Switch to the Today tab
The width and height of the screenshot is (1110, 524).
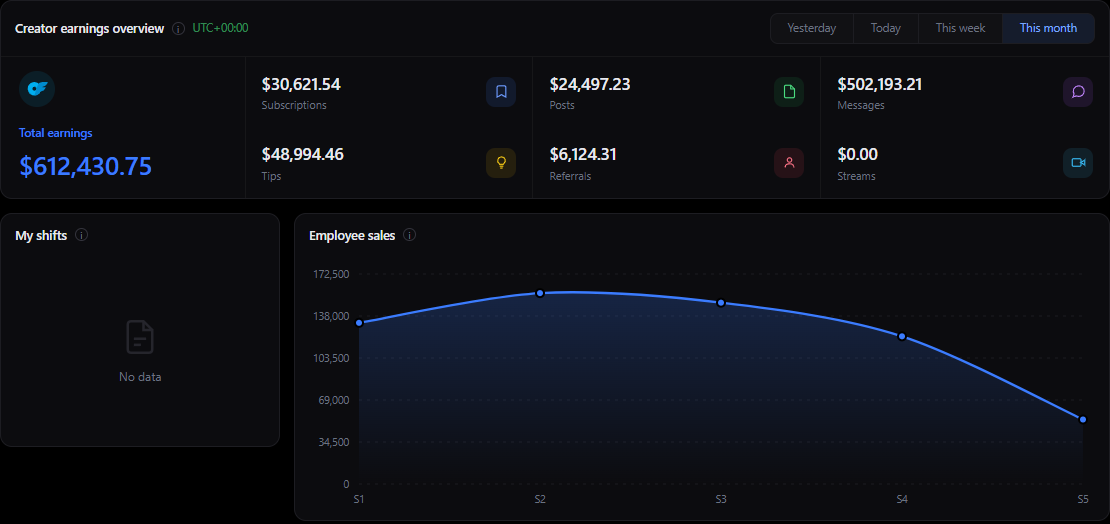click(886, 28)
